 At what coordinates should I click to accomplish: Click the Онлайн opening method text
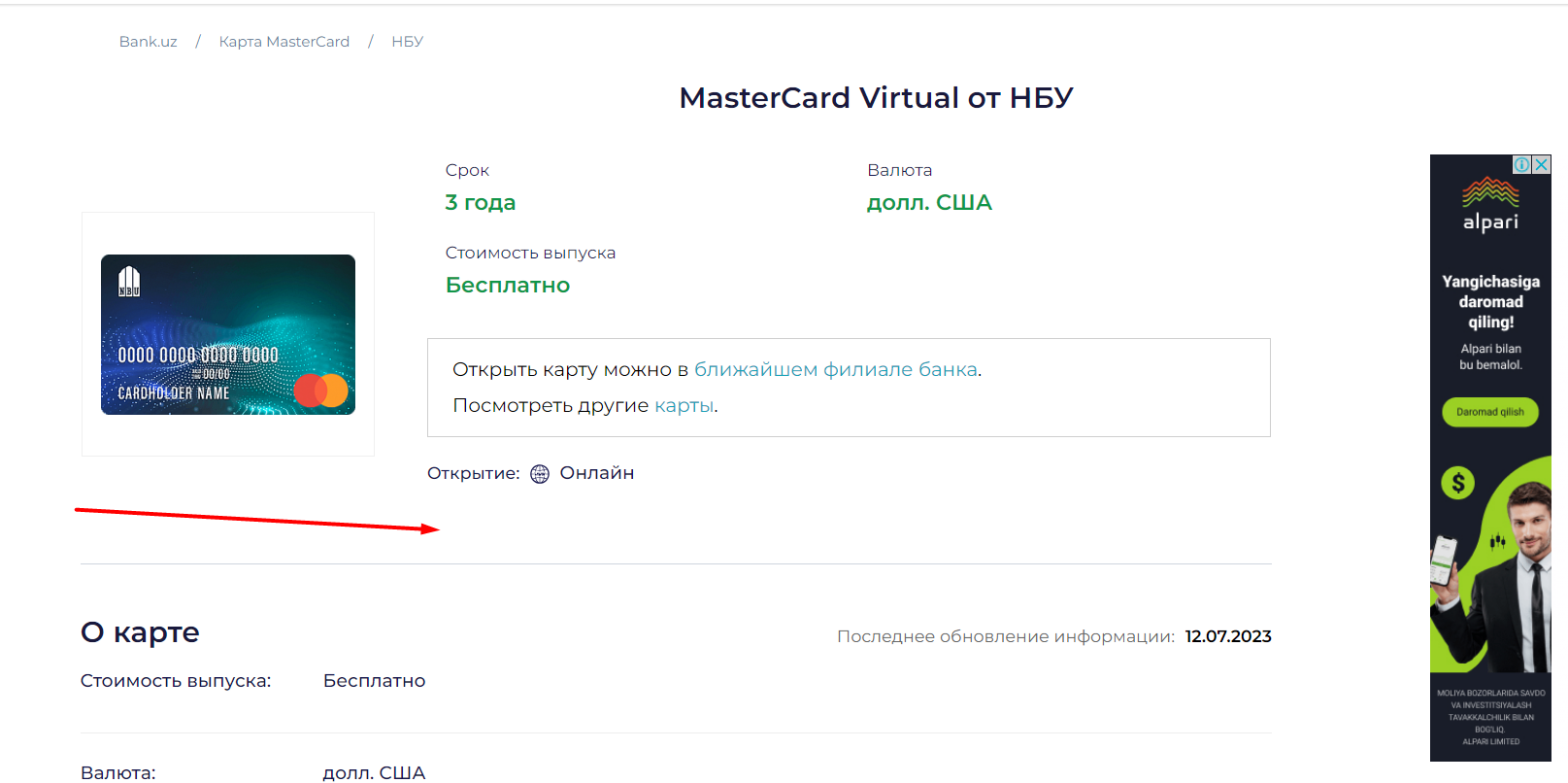pyautogui.click(x=597, y=473)
